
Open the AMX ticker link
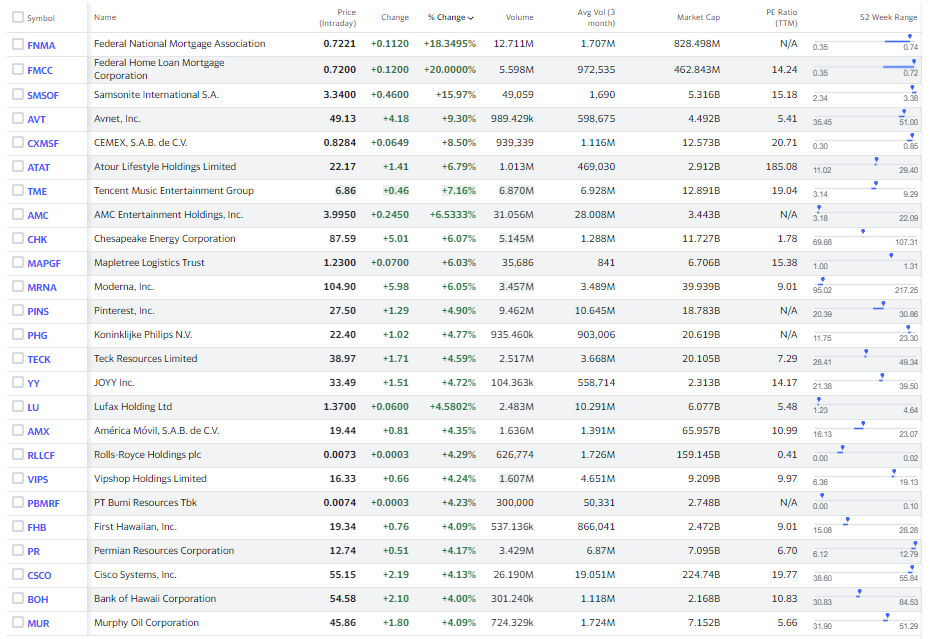(x=38, y=431)
